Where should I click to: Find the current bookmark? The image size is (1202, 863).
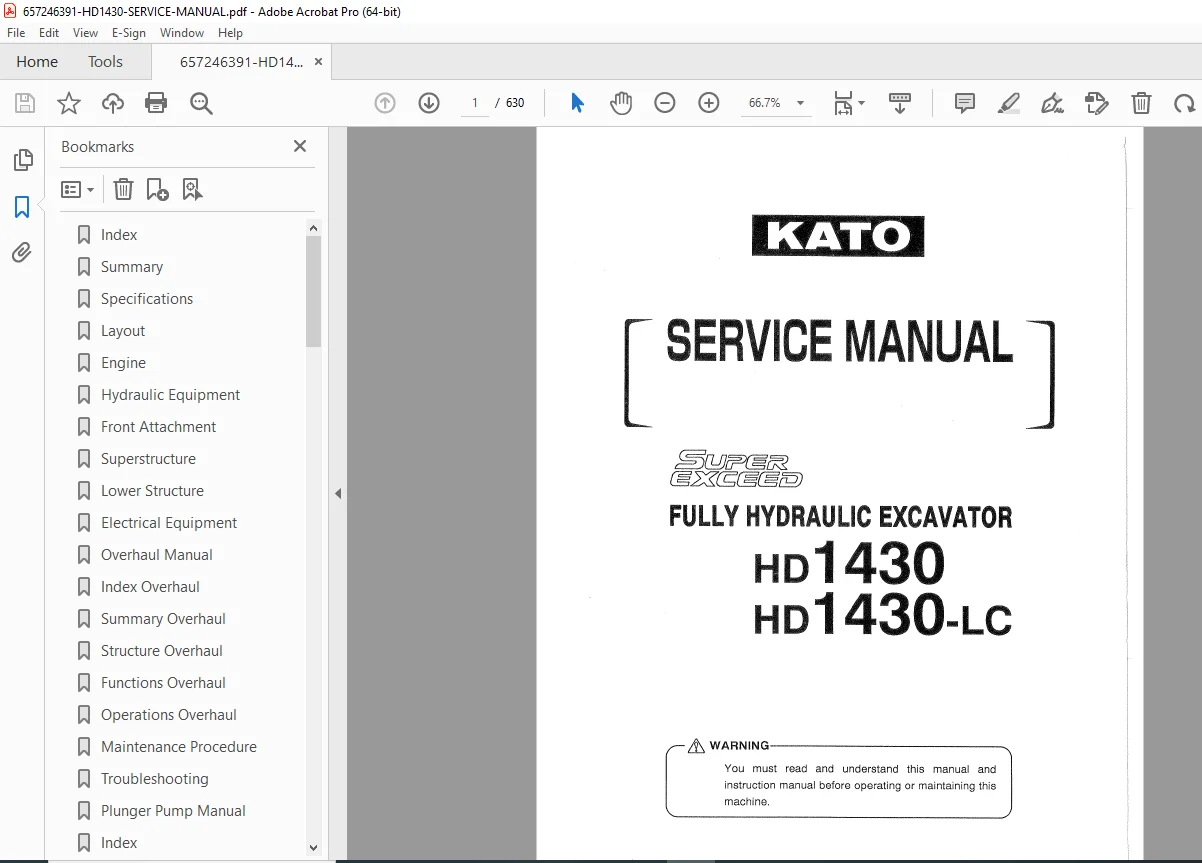(x=192, y=189)
